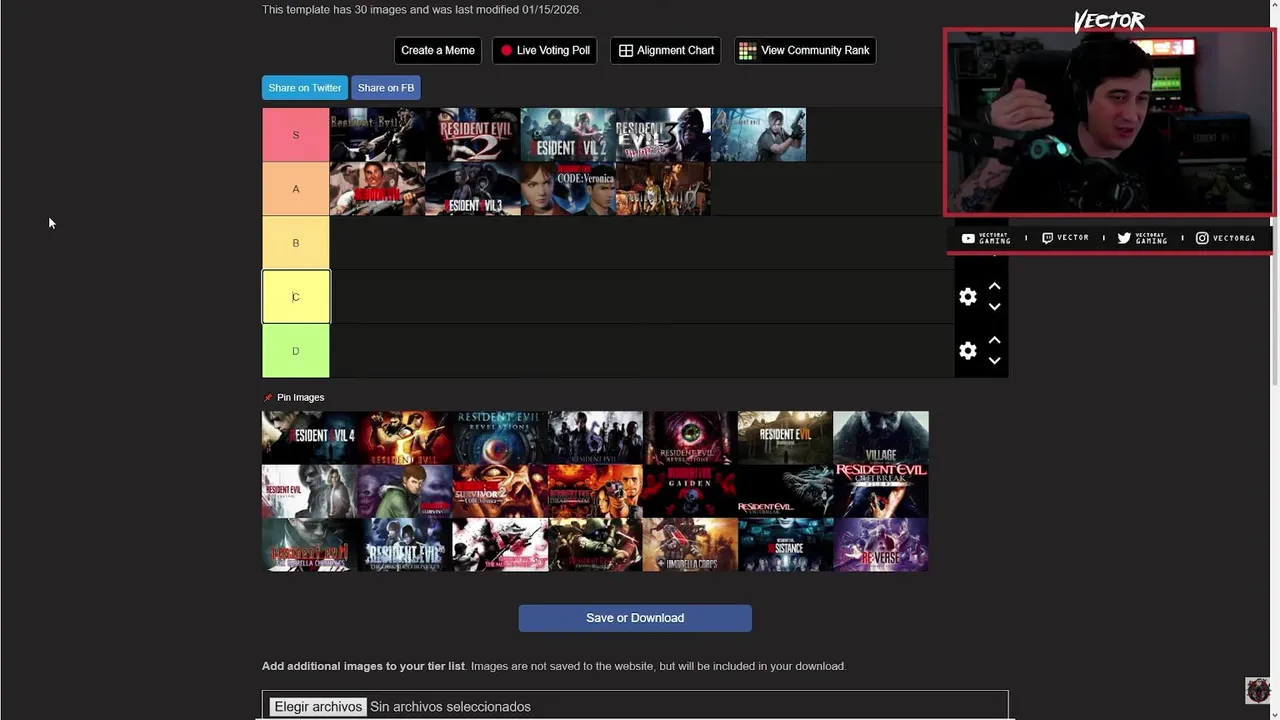Open settings gear for tier D row
Viewport: 1280px width, 720px height.
pyautogui.click(x=967, y=351)
